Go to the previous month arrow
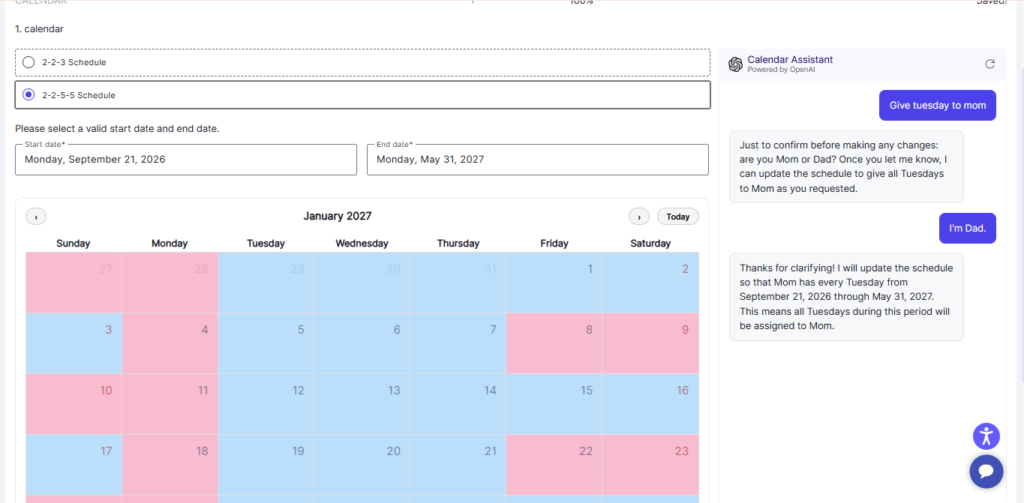Viewport: 1024px width, 503px height. tap(36, 216)
